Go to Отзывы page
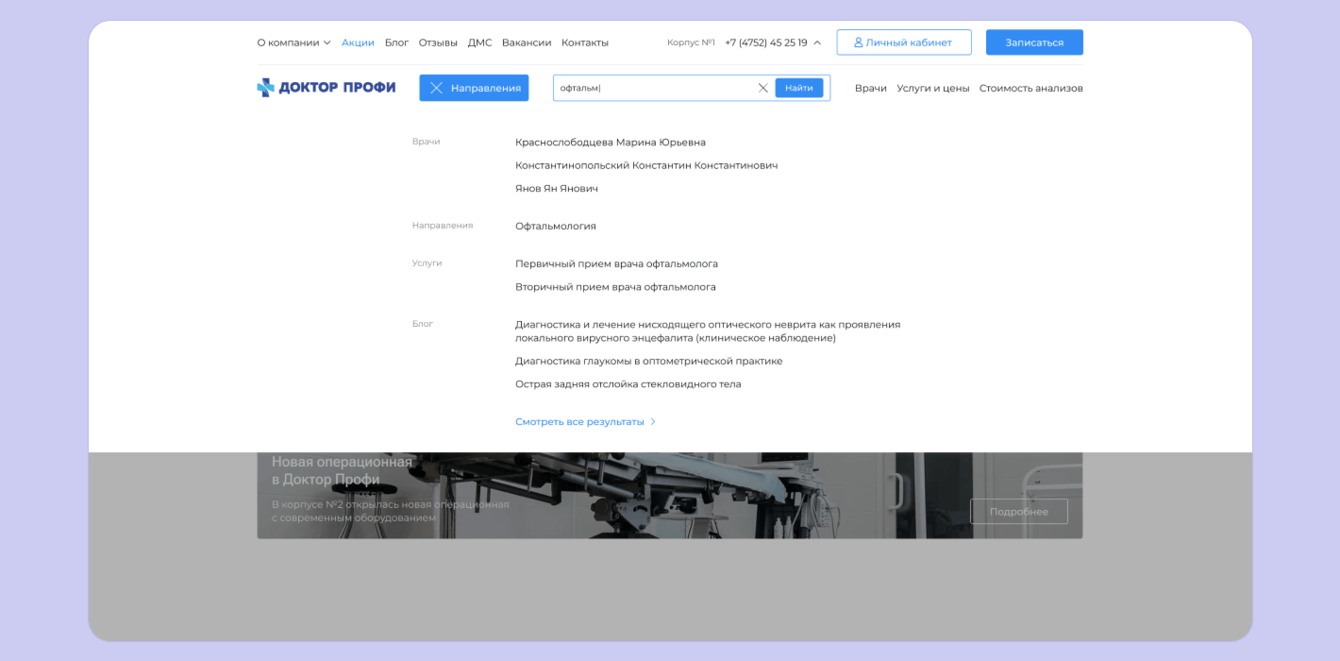The height and width of the screenshot is (661, 1340). coord(438,43)
